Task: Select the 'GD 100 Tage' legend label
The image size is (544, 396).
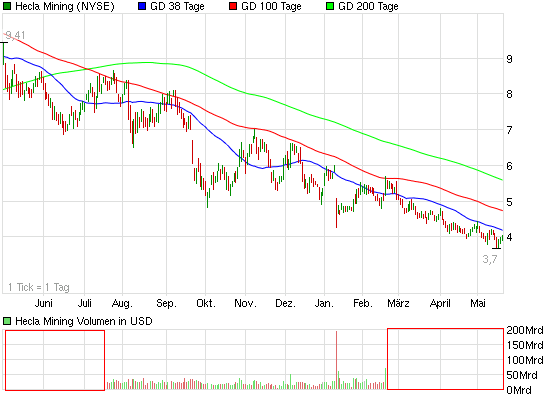Action: click(271, 6)
